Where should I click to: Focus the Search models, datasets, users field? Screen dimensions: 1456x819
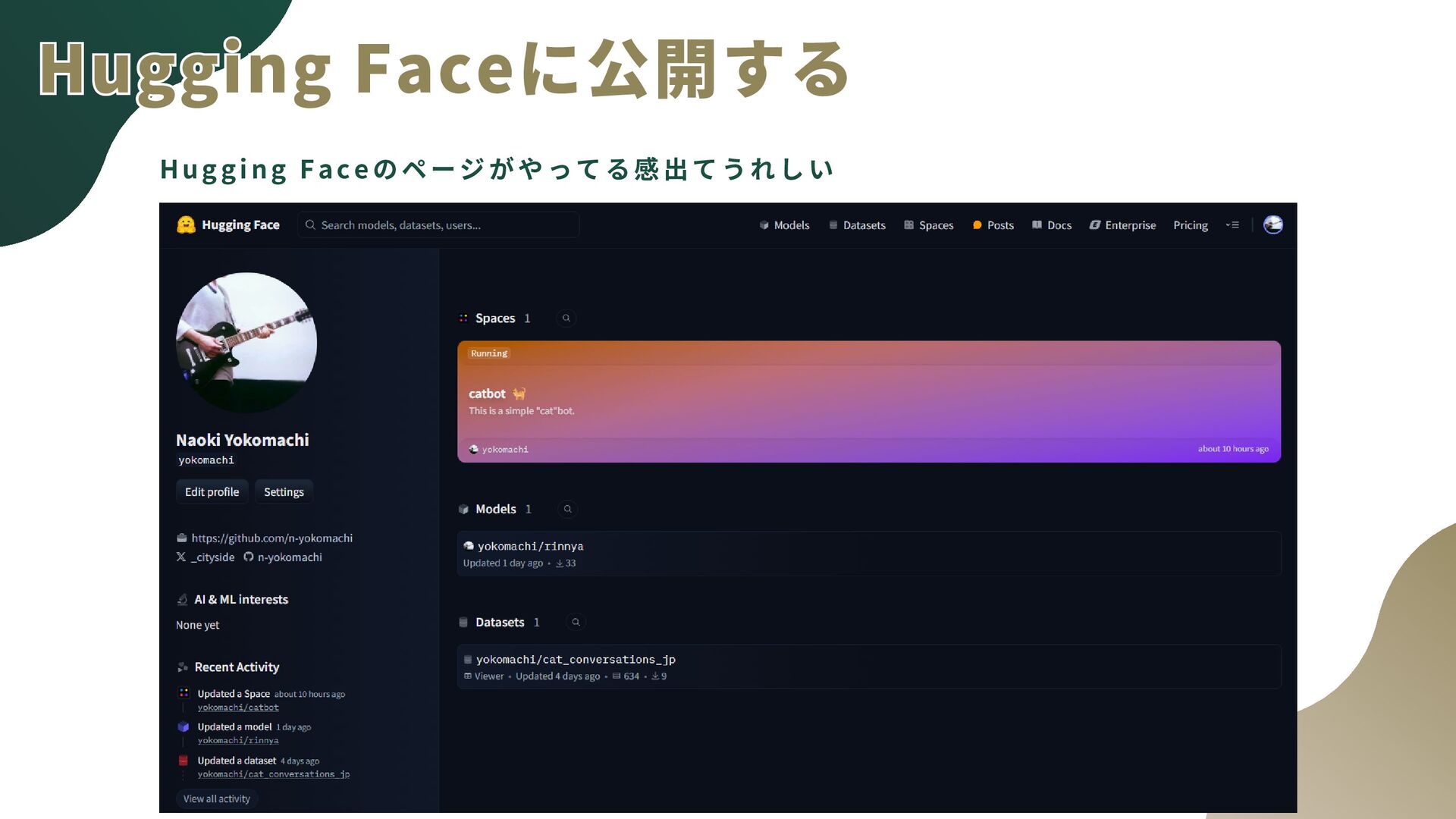pos(438,225)
